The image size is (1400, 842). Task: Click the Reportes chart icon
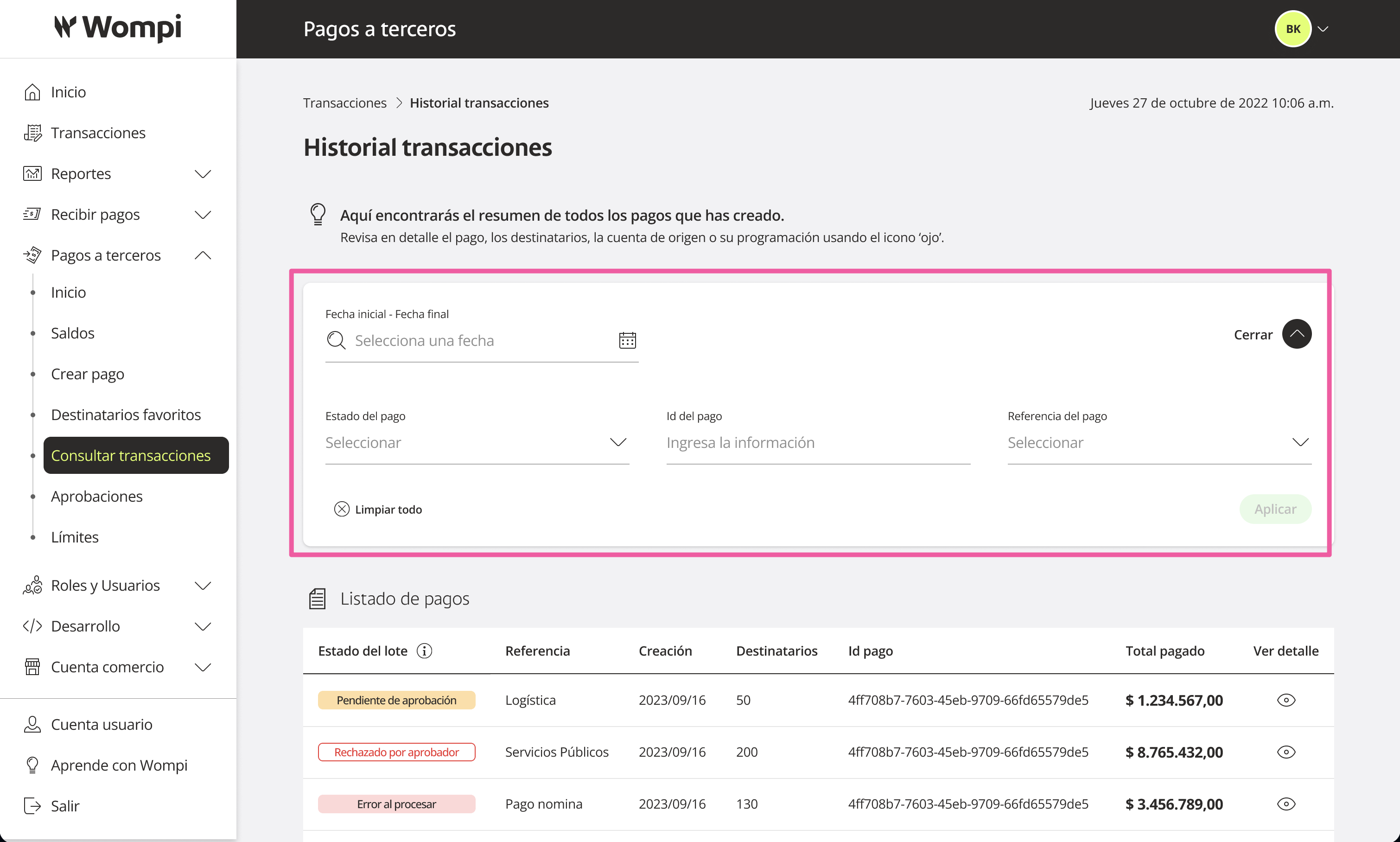(x=32, y=173)
